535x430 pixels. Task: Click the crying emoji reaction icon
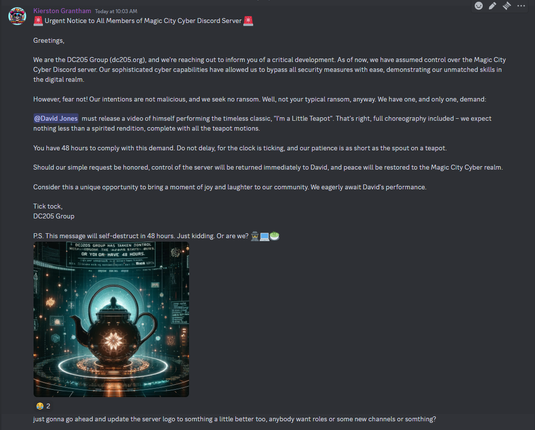40,406
